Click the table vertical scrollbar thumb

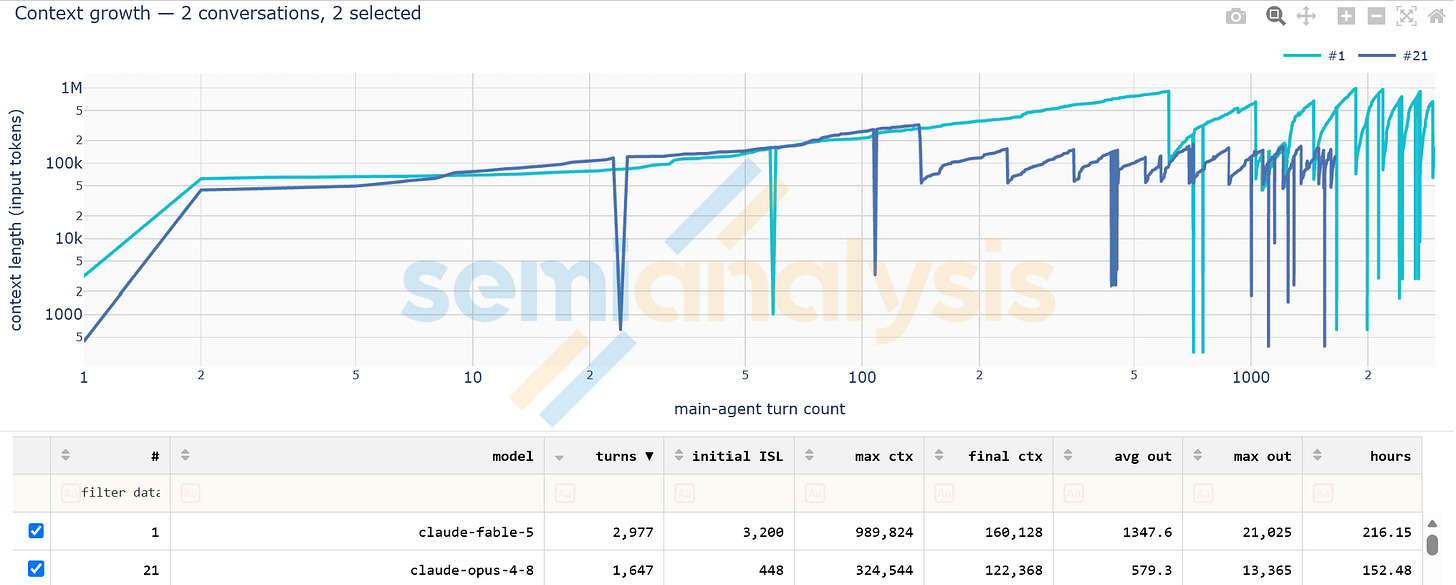coord(1432,545)
